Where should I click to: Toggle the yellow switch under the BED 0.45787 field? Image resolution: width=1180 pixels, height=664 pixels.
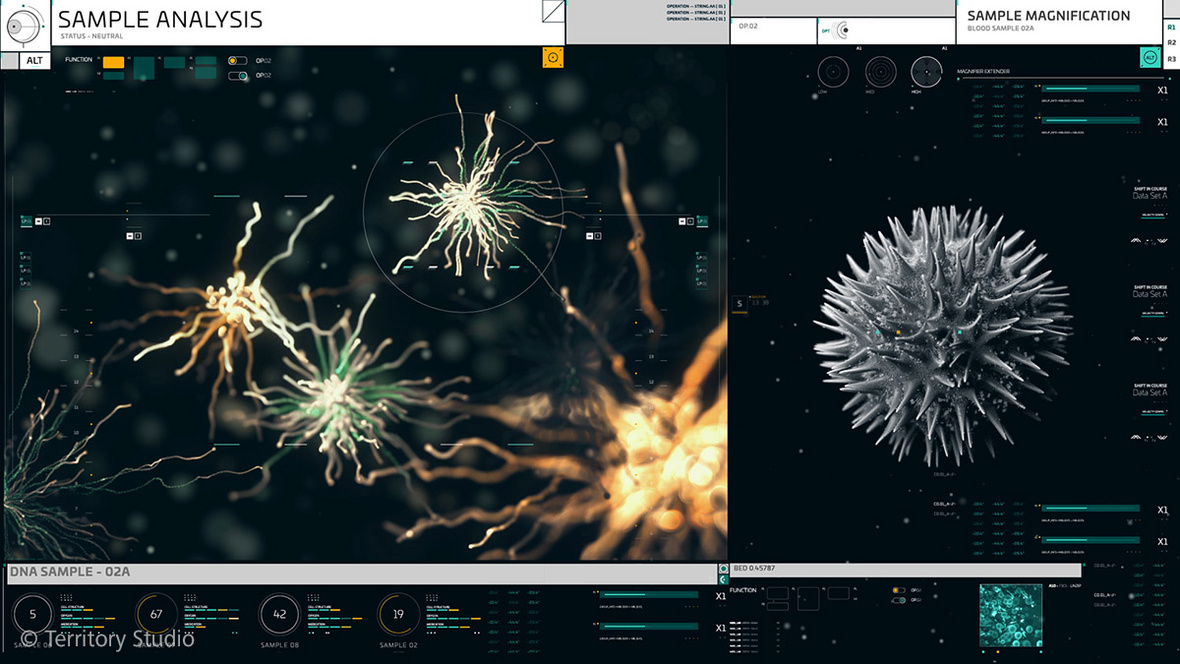pyautogui.click(x=899, y=590)
